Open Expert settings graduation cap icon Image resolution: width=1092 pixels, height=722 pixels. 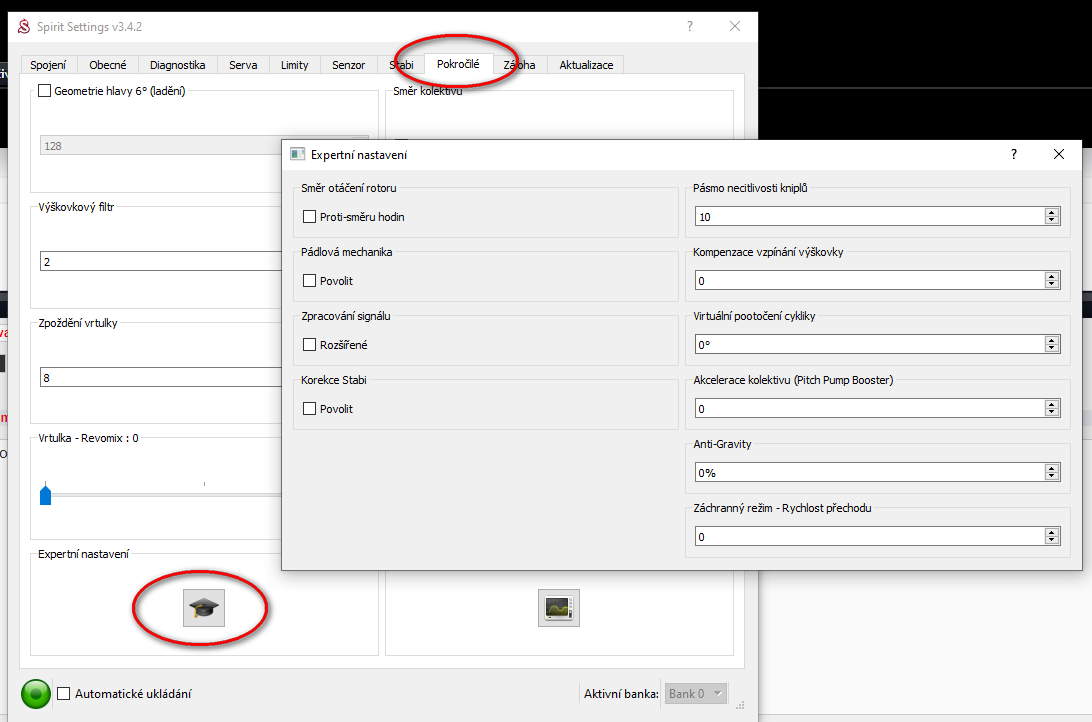tap(204, 607)
